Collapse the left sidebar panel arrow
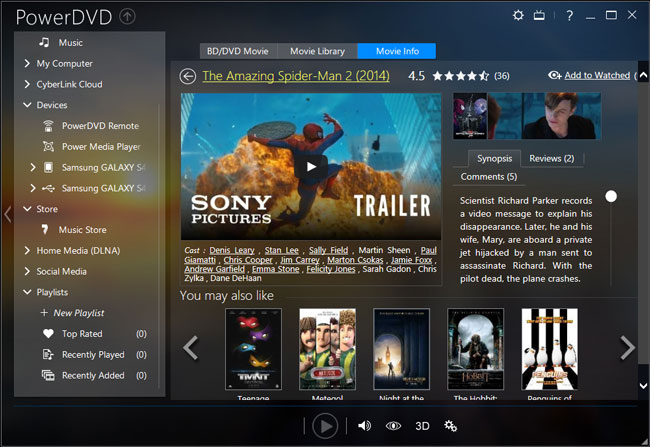The image size is (650, 447). tap(7, 215)
